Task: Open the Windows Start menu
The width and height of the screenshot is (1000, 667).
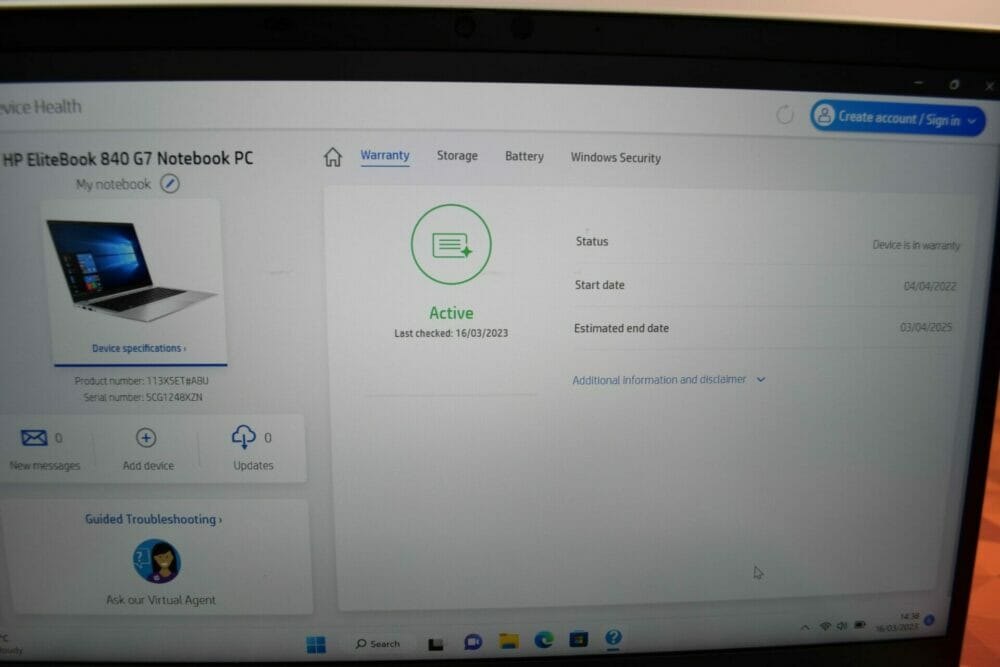Action: tap(316, 644)
